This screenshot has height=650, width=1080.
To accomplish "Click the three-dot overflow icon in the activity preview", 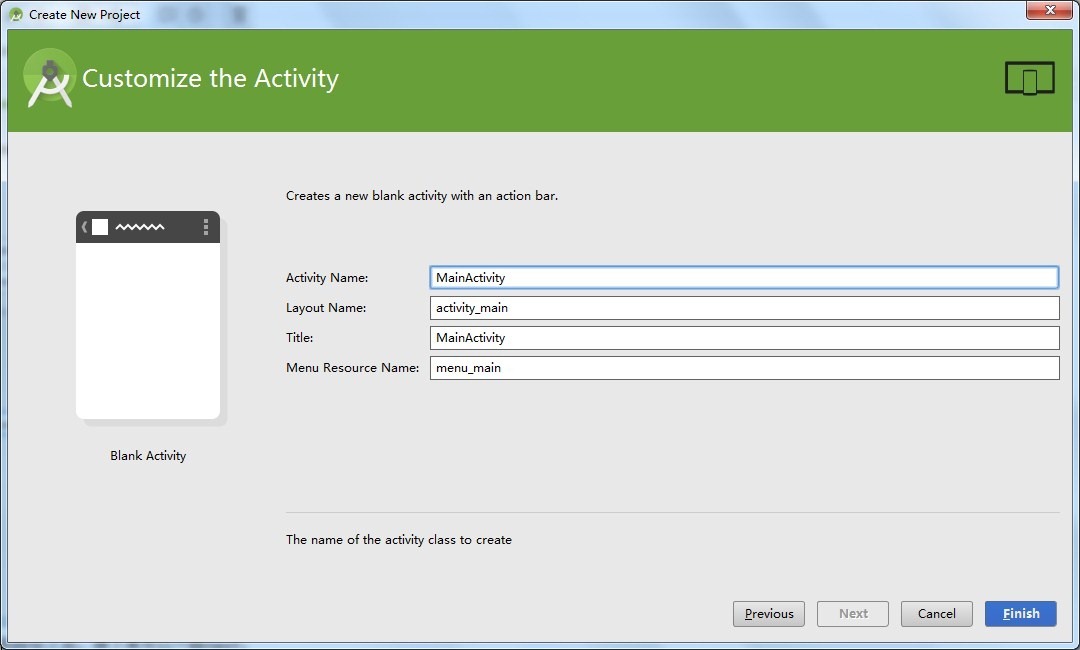I will click(206, 227).
